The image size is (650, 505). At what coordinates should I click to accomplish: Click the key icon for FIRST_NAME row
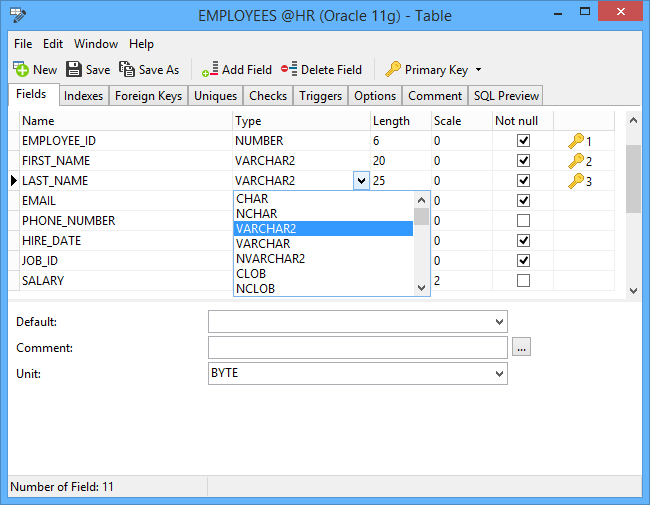click(x=576, y=161)
